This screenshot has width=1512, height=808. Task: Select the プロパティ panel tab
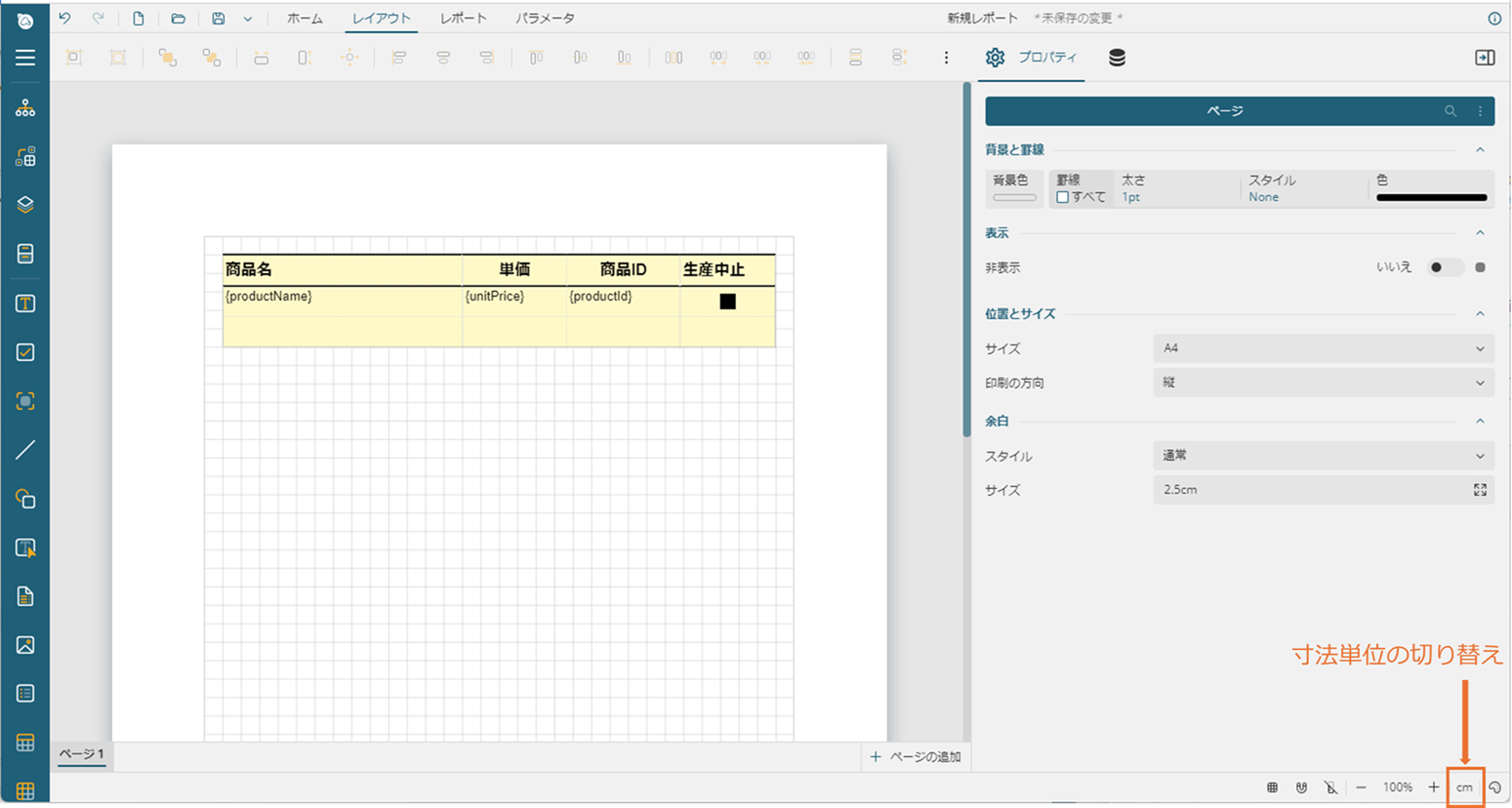click(1032, 58)
